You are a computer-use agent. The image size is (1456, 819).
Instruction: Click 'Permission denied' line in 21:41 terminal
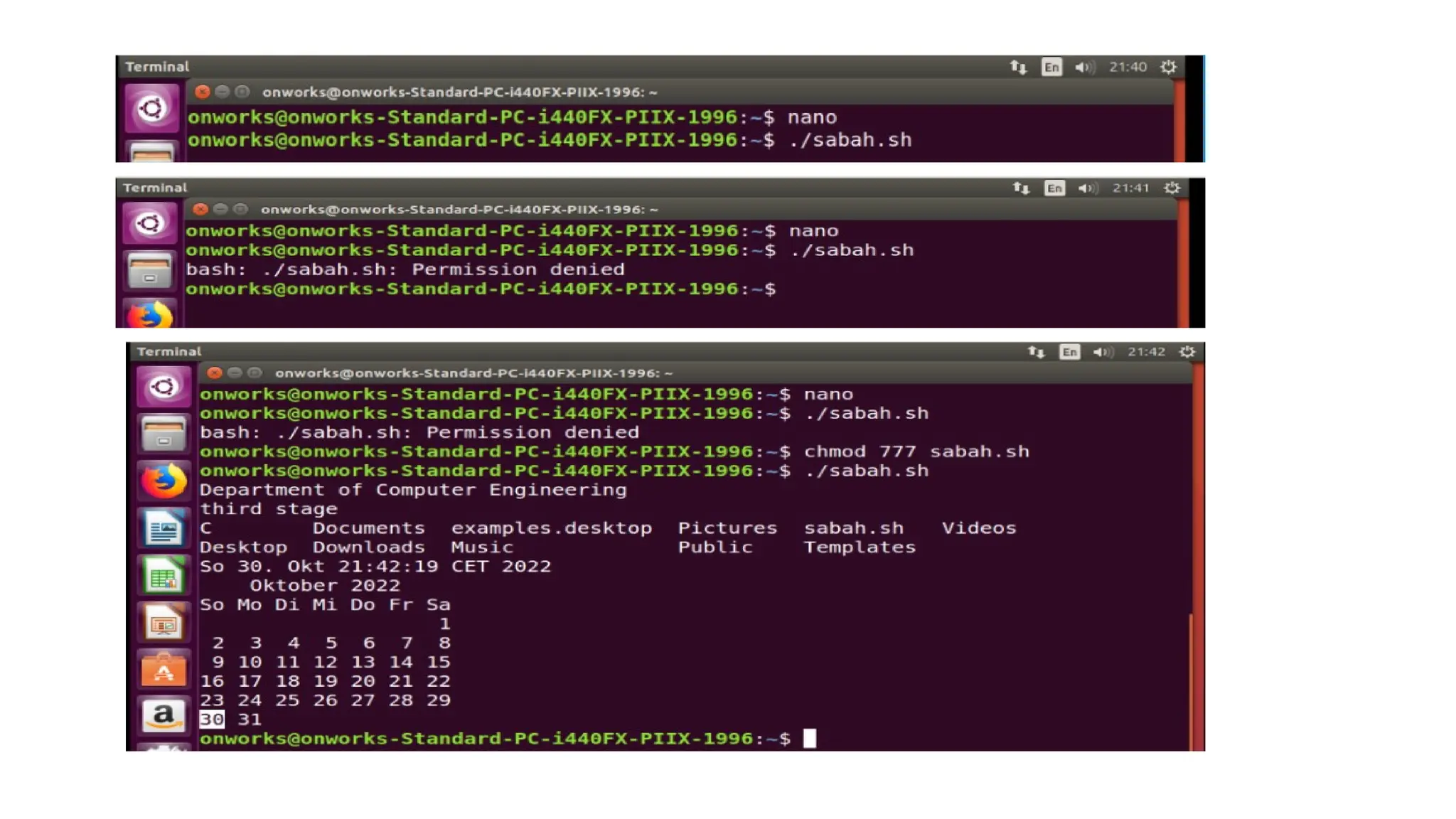click(x=405, y=269)
